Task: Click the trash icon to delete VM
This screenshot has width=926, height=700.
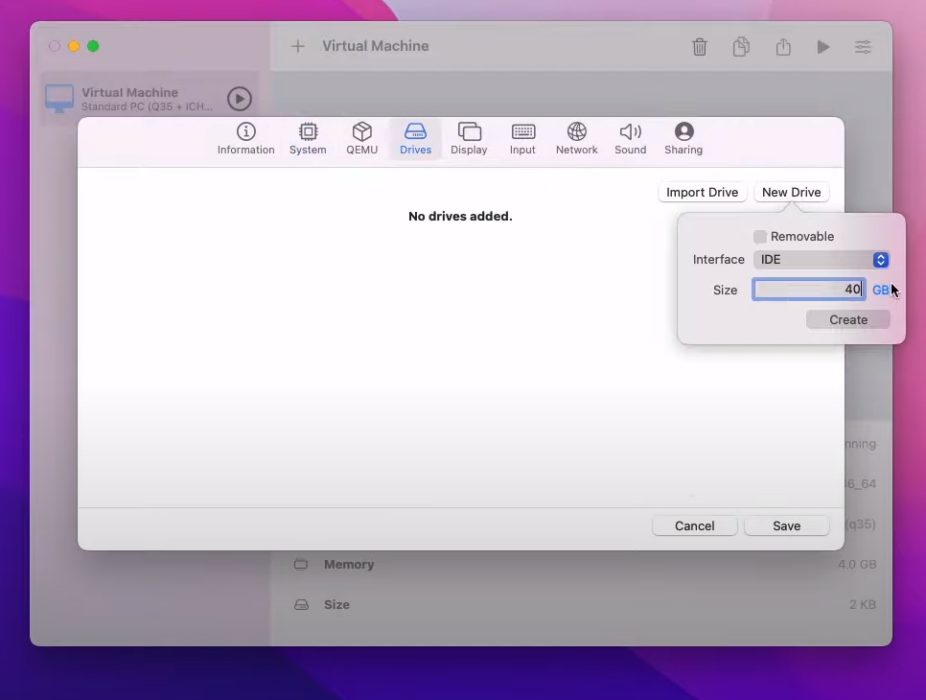Action: (700, 47)
